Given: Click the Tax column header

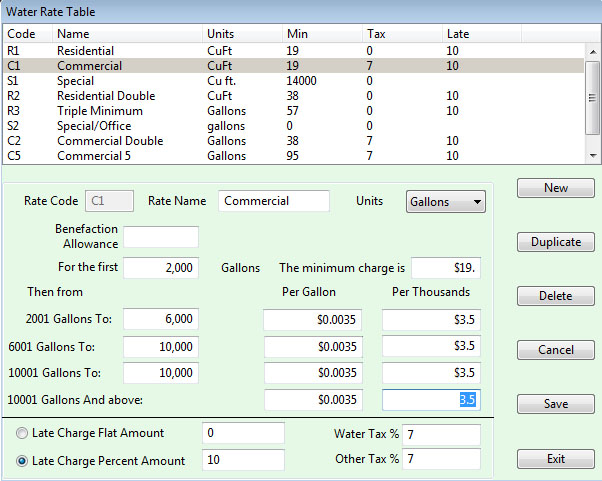Looking at the screenshot, I should (x=402, y=34).
